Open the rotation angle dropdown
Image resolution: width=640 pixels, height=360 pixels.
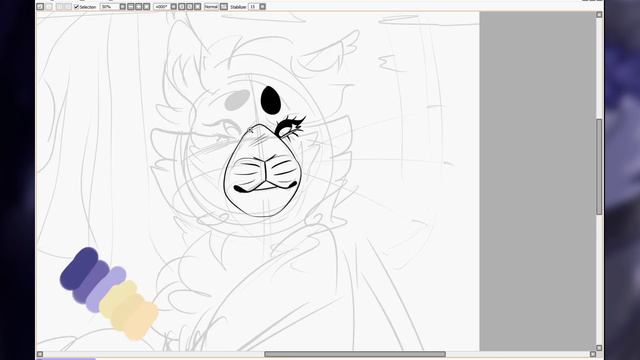[173, 7]
